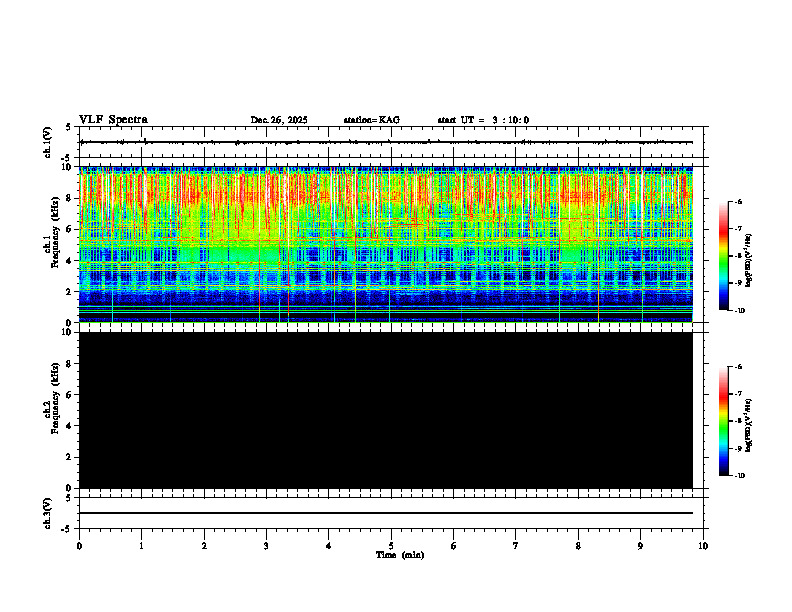
Task: Click the "-6" label on ch.1 color bar
Action: pos(738,201)
